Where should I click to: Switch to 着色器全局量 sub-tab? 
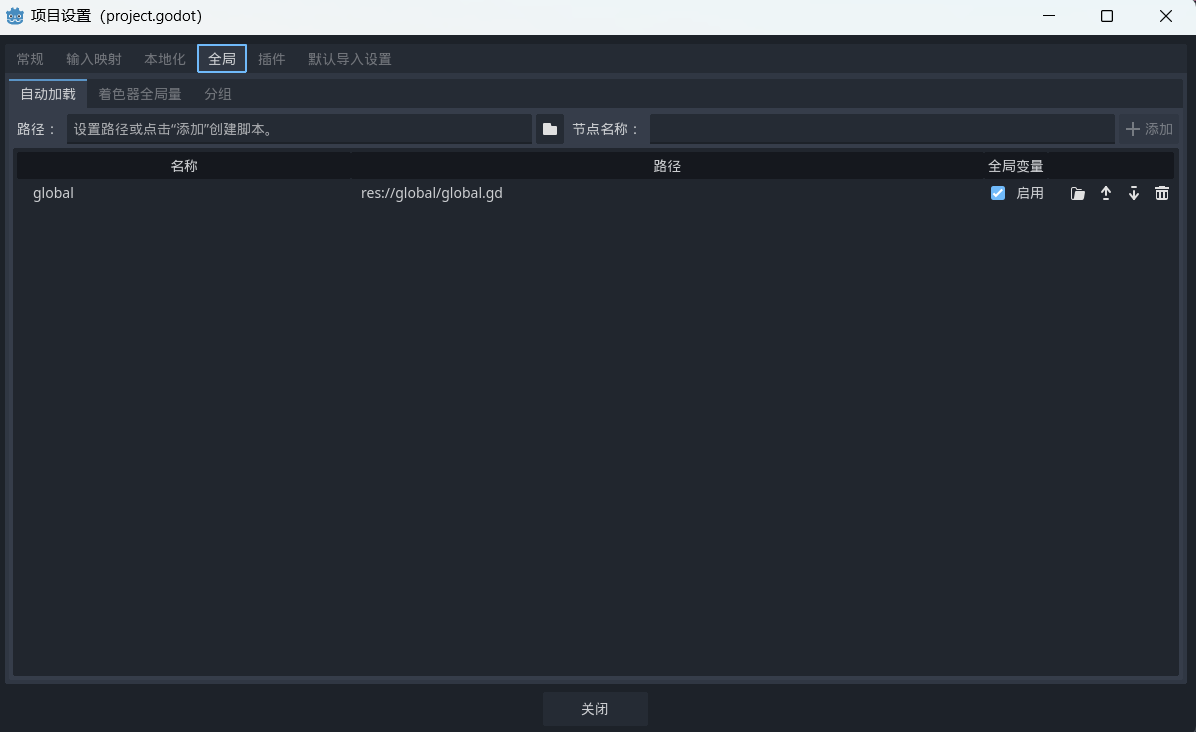click(x=140, y=94)
